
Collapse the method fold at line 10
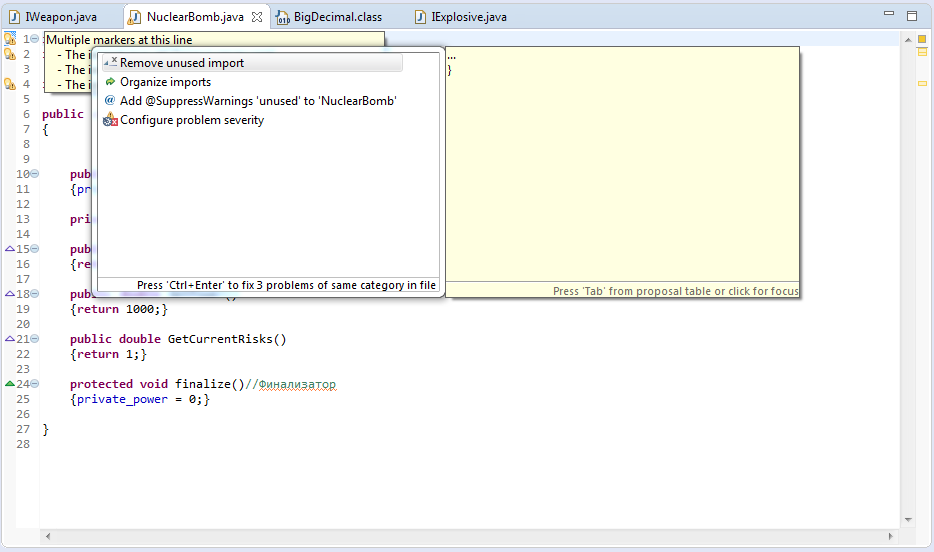35,174
